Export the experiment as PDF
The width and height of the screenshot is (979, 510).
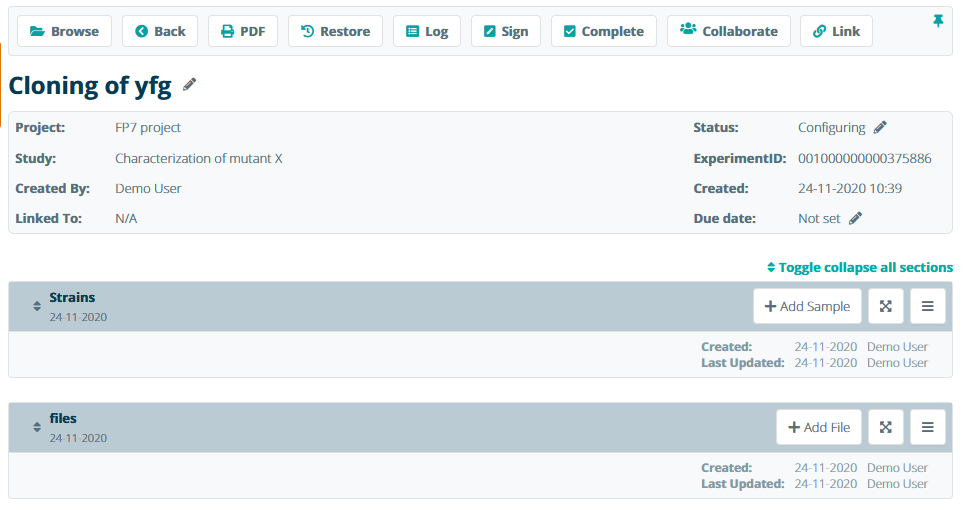[243, 31]
